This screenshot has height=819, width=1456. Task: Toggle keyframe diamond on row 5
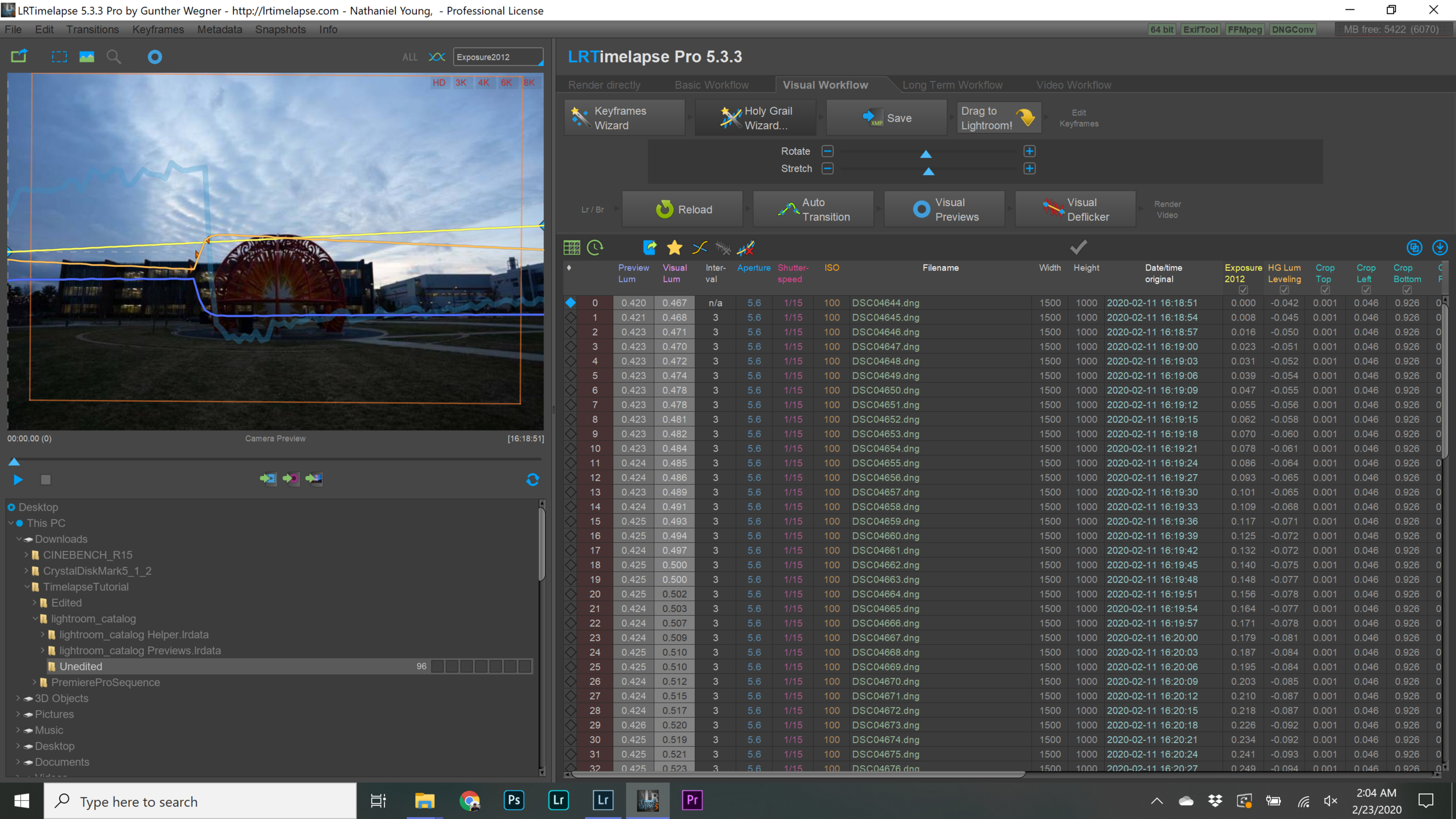coord(570,375)
